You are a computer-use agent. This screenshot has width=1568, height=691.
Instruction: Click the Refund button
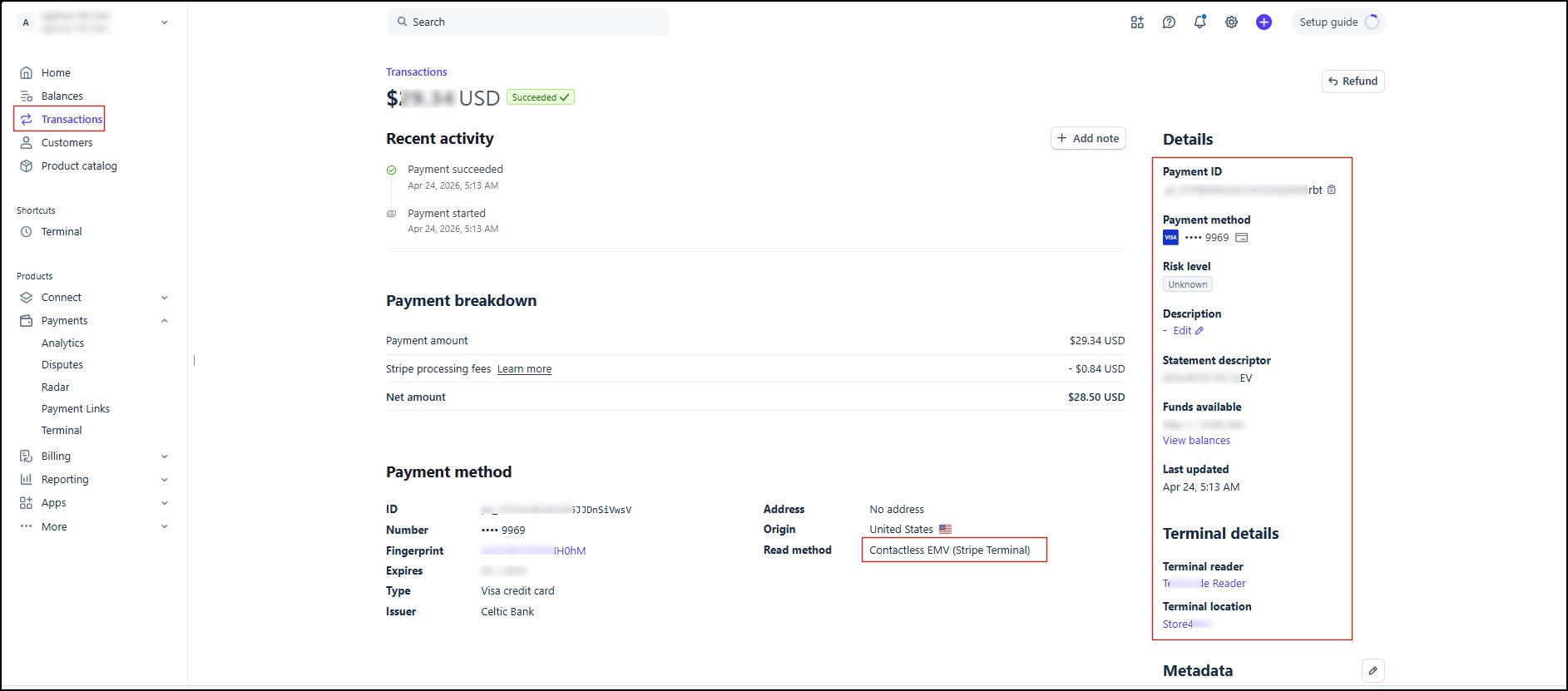click(x=1353, y=81)
